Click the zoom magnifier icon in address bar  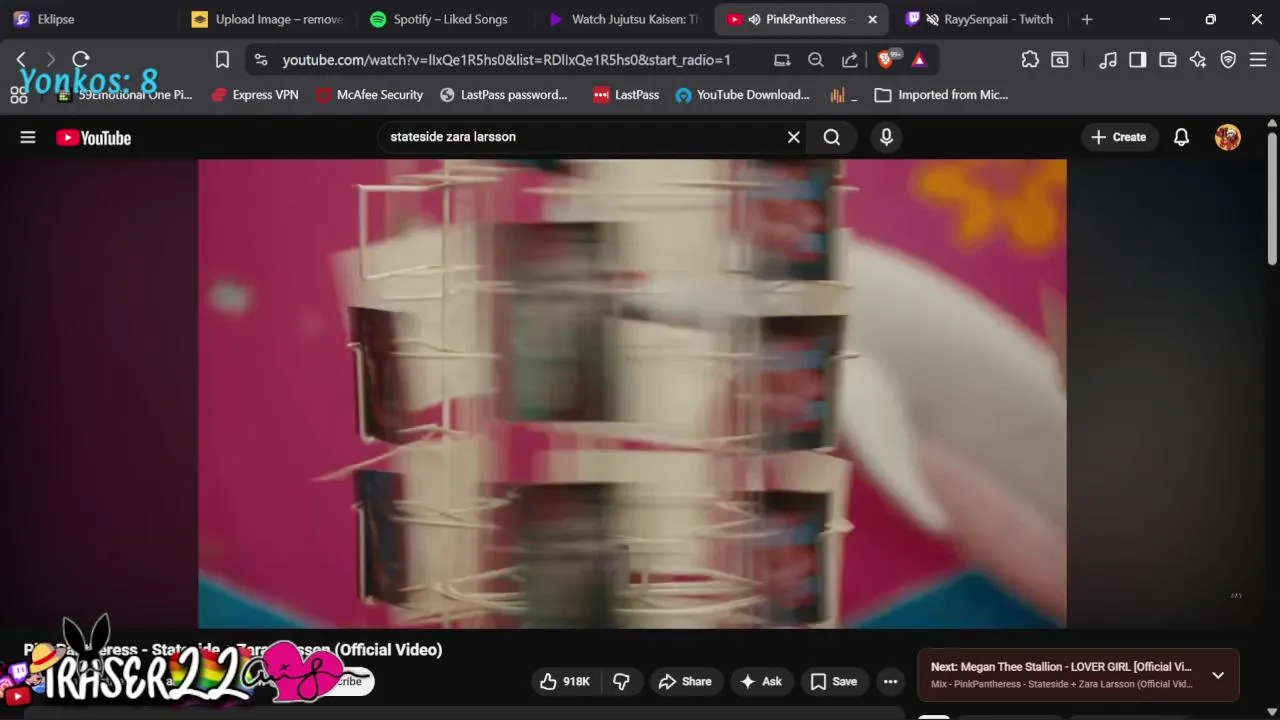pos(816,60)
